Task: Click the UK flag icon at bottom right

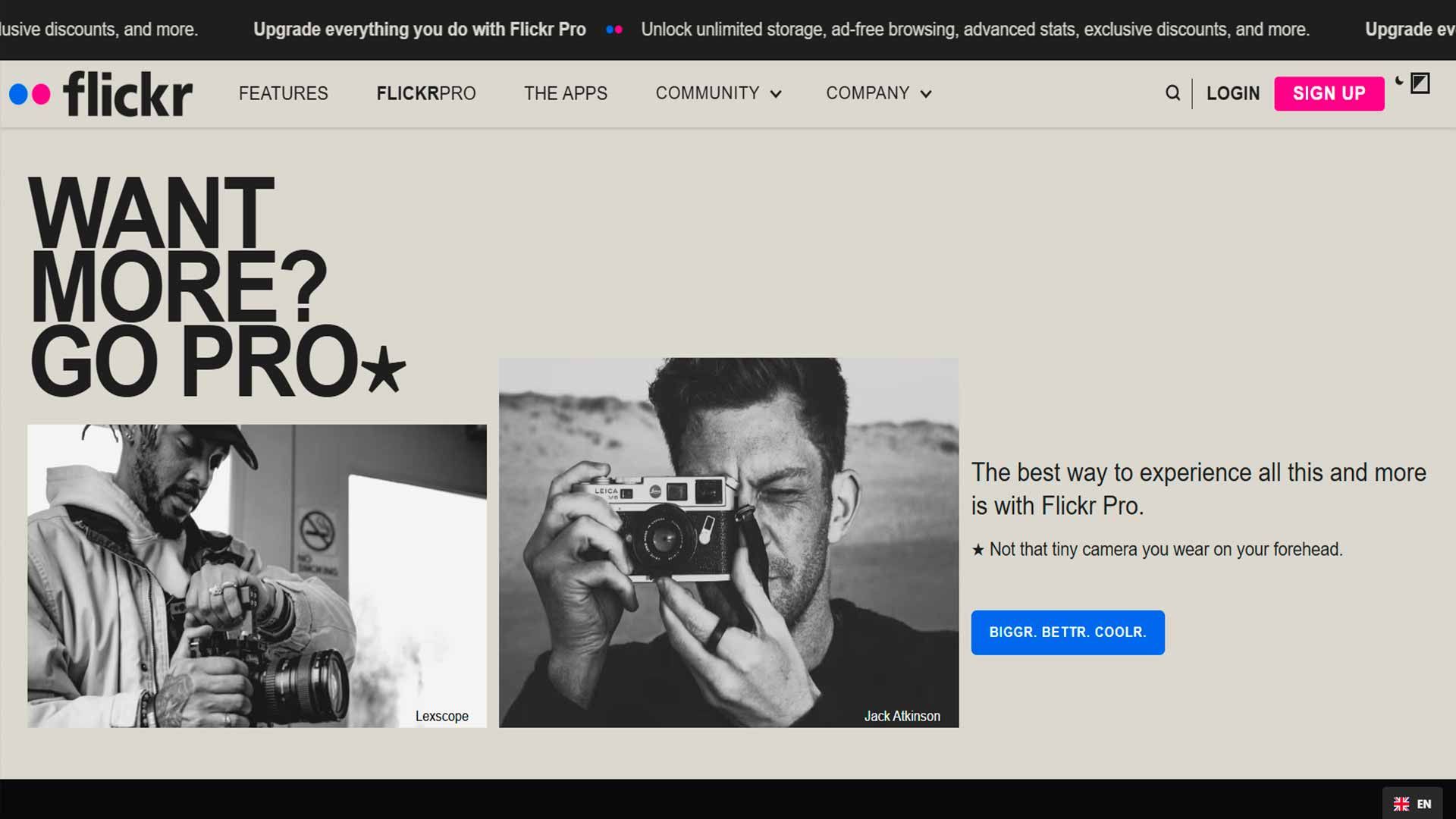Action: [x=1401, y=803]
